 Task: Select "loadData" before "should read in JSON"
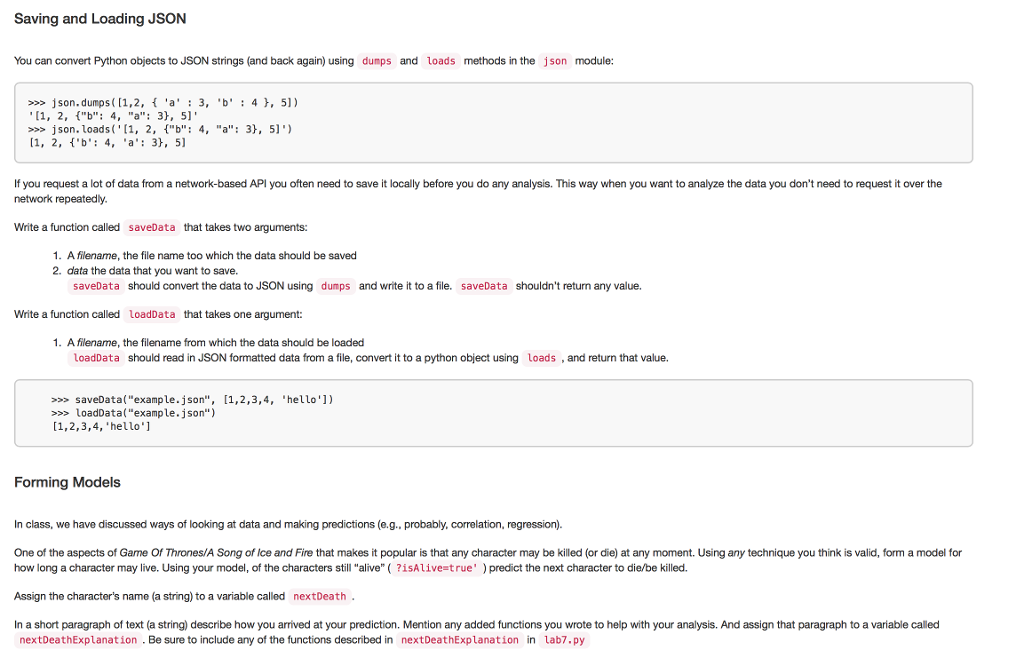(x=96, y=358)
